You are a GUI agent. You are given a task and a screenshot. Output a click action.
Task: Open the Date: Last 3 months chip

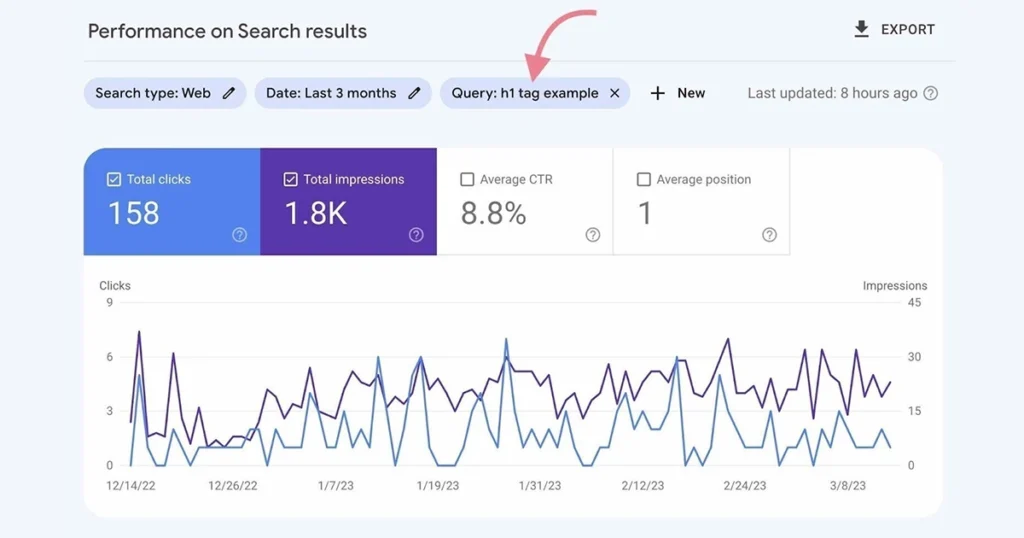(343, 93)
